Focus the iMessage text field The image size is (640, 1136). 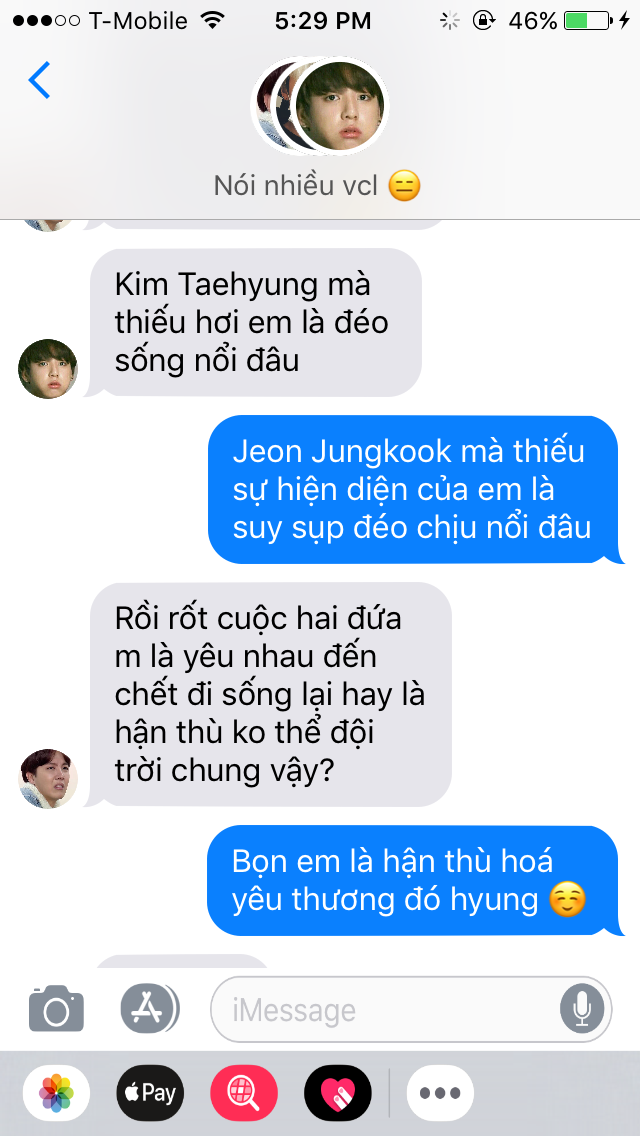411,1009
